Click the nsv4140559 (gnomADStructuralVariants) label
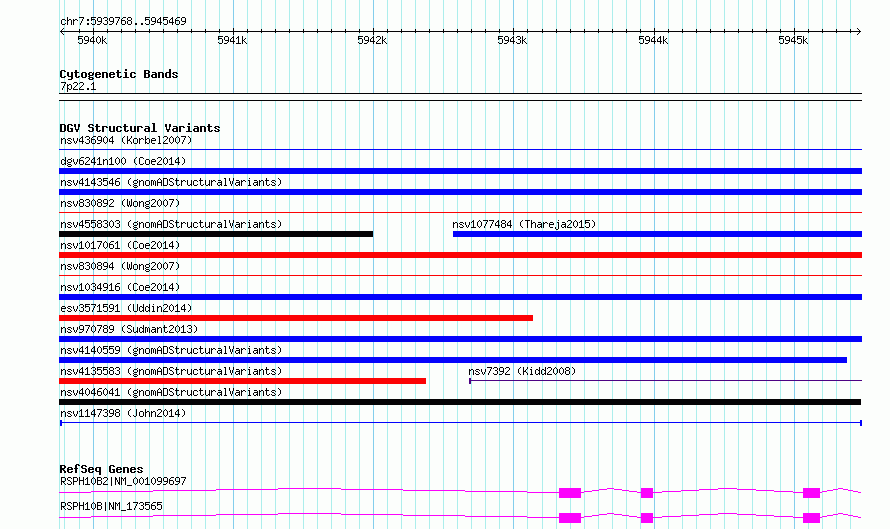The height and width of the screenshot is (529, 890). [x=171, y=350]
